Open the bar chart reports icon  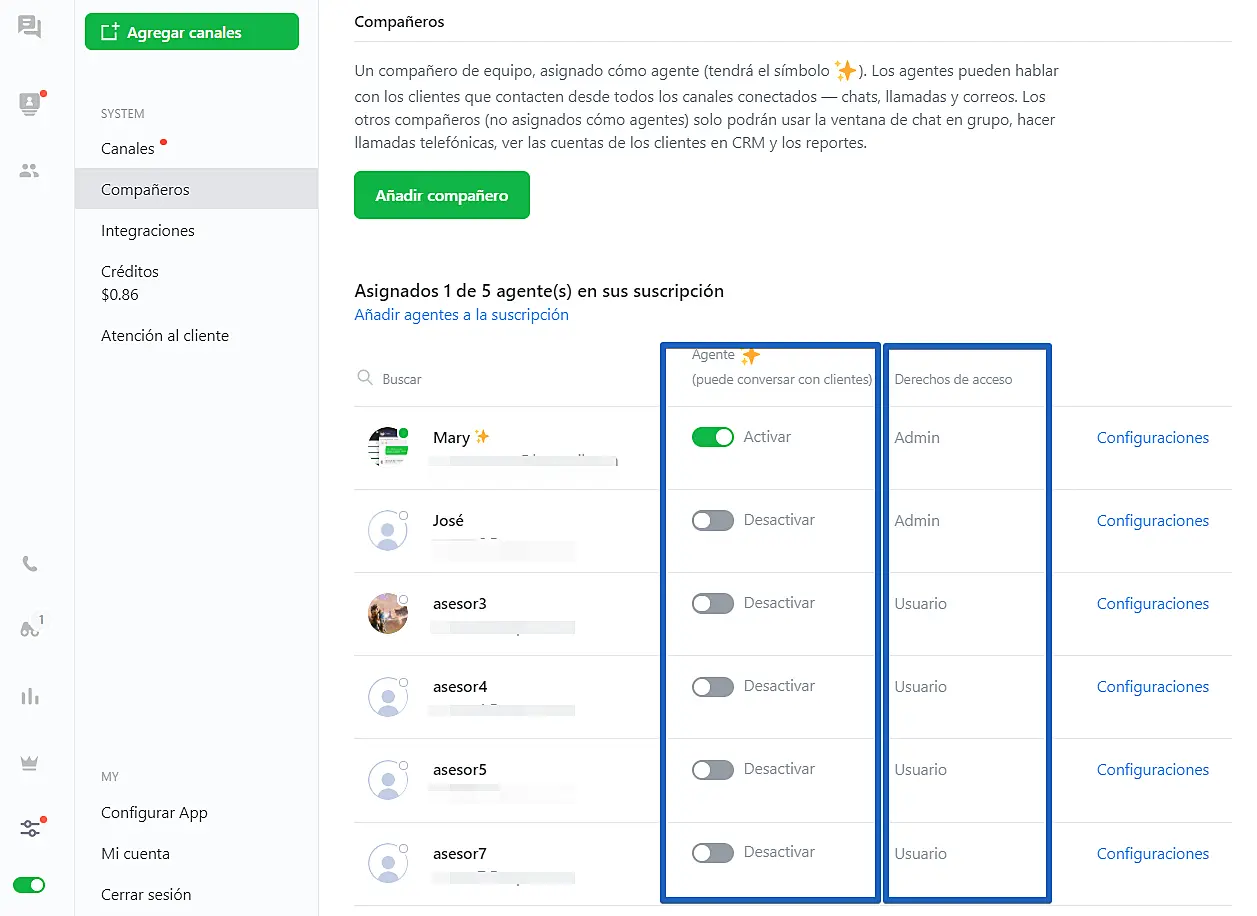[30, 697]
